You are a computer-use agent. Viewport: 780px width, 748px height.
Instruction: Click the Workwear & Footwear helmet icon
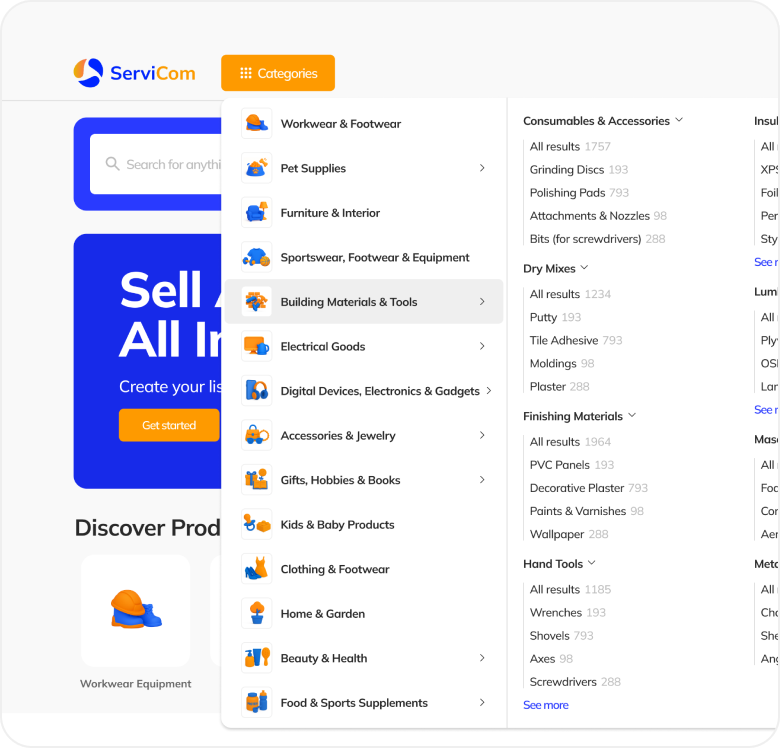click(x=257, y=123)
